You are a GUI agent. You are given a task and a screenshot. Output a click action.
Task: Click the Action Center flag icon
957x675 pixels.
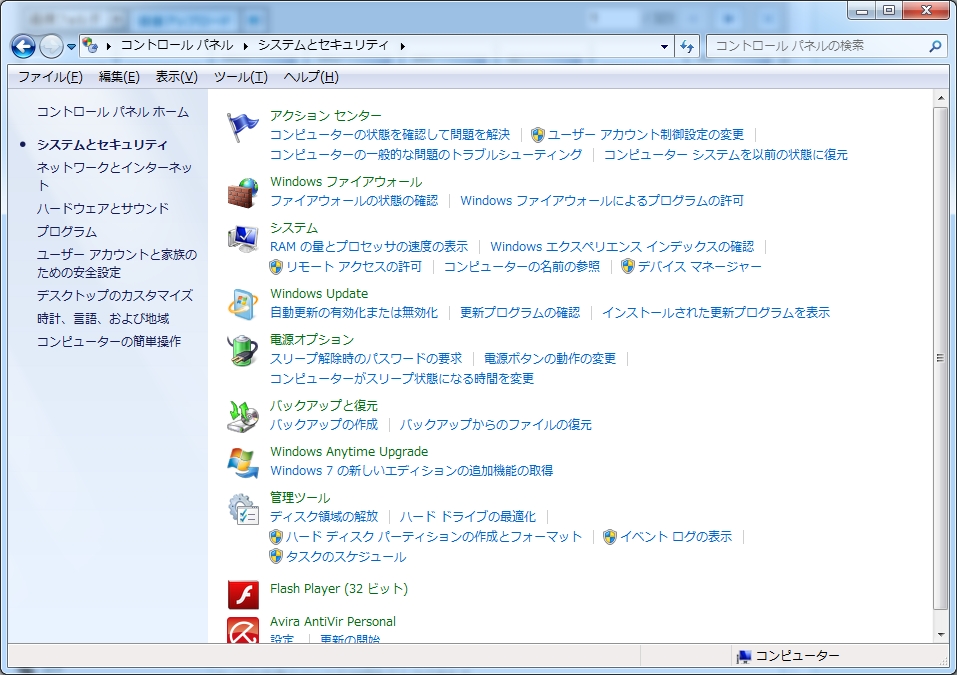click(243, 128)
